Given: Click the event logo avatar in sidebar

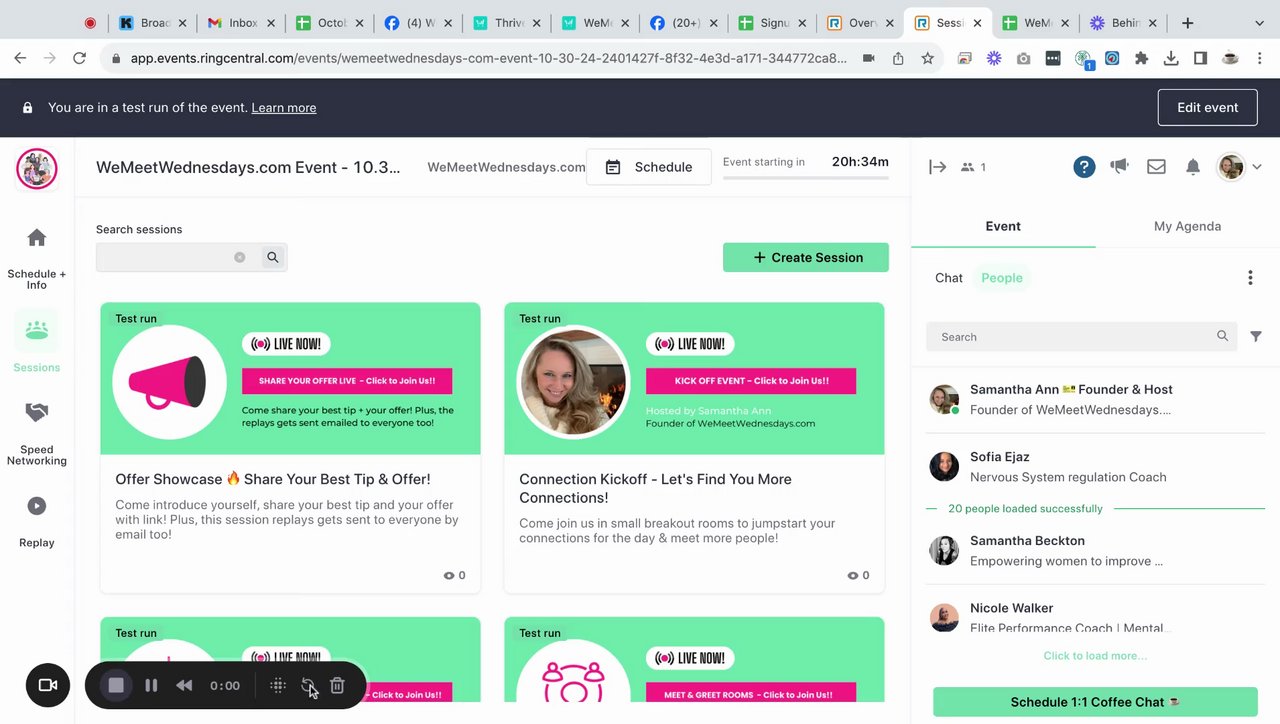Looking at the screenshot, I should pyautogui.click(x=36, y=168).
